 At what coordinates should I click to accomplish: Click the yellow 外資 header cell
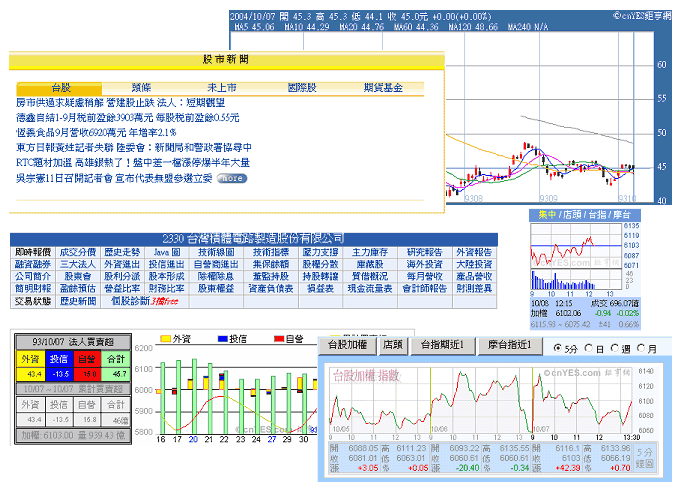pyautogui.click(x=30, y=359)
